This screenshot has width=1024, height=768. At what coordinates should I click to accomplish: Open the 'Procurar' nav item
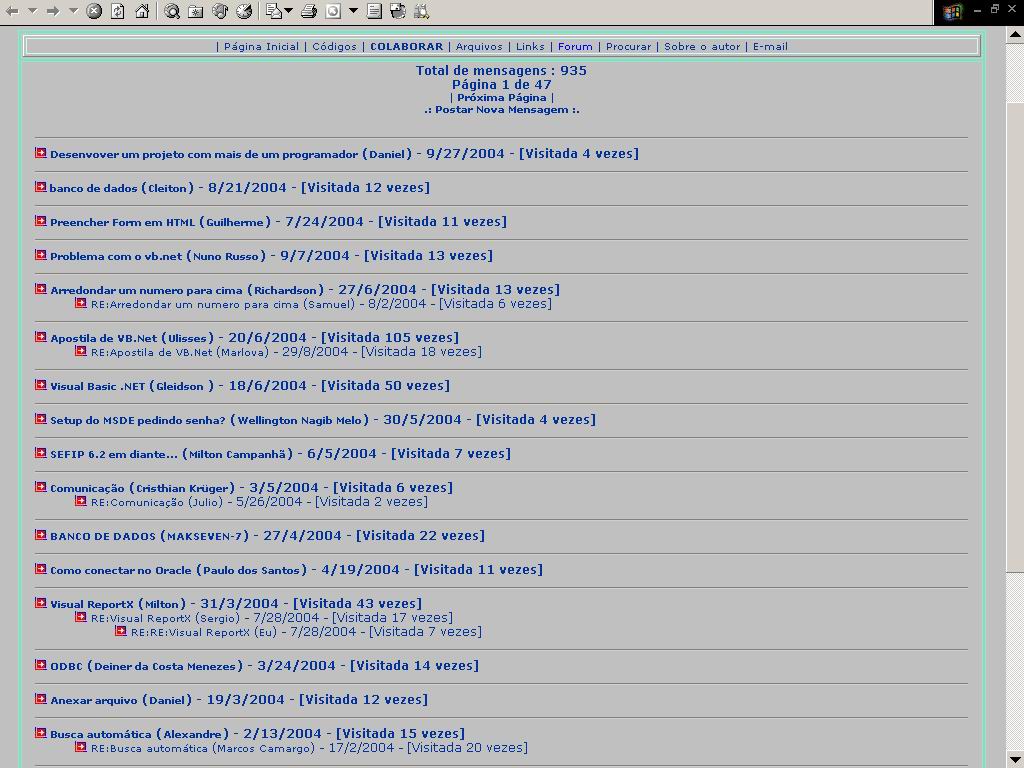[628, 46]
